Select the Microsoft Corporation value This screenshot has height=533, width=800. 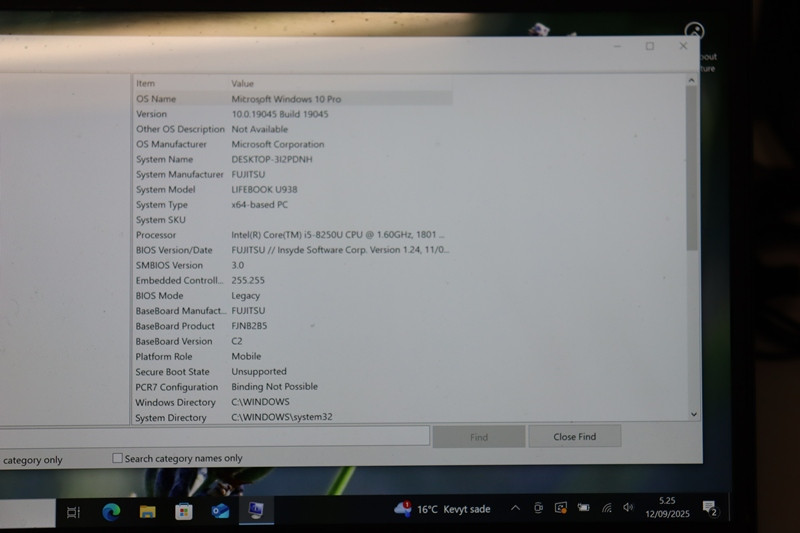[278, 144]
